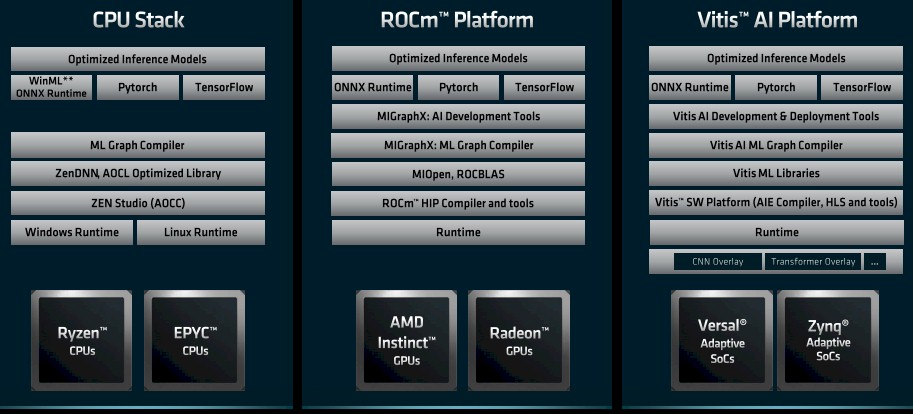Select the EPYC CPUs chip icon
The width and height of the screenshot is (913, 414).
pyautogui.click(x=194, y=341)
